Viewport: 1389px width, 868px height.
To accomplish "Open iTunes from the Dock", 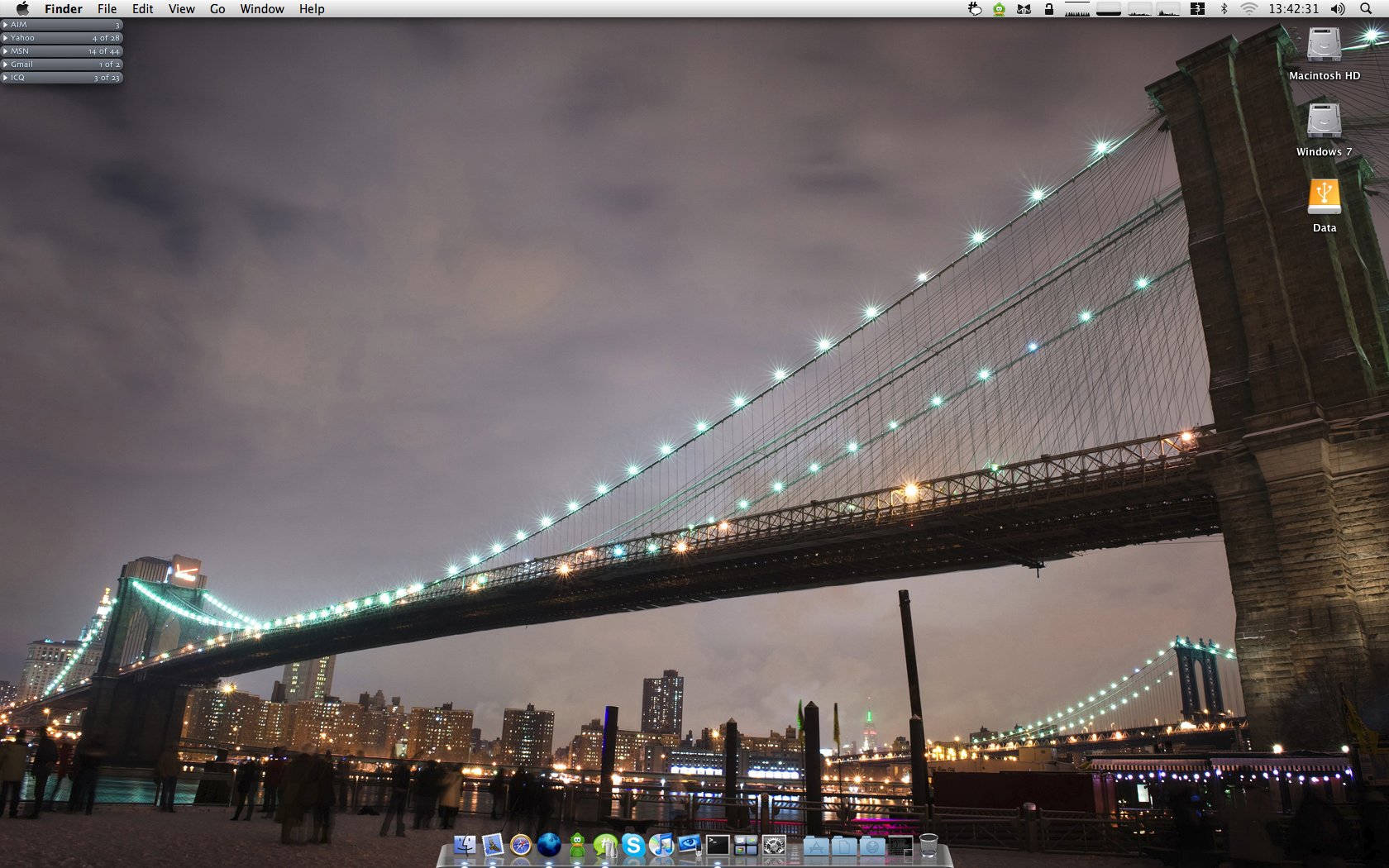I will click(x=661, y=845).
